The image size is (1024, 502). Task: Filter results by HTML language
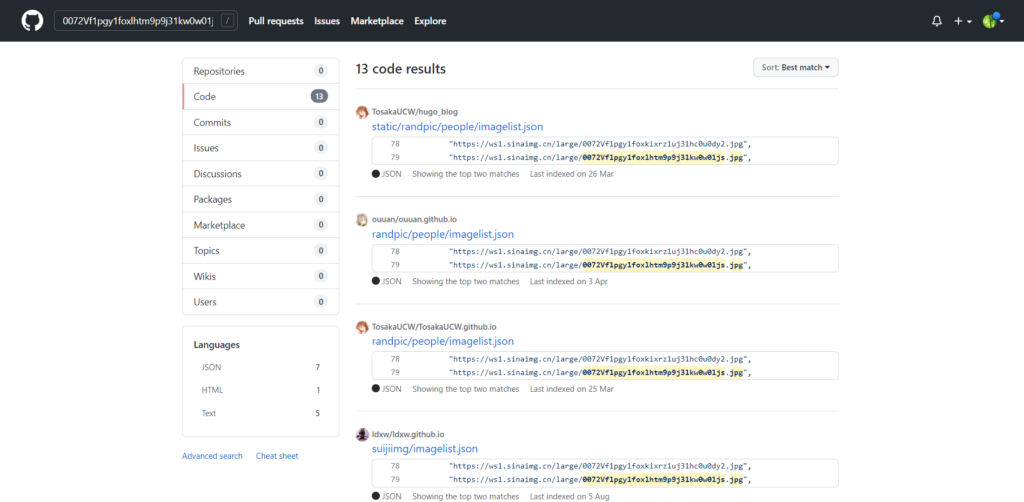[x=261, y=390]
